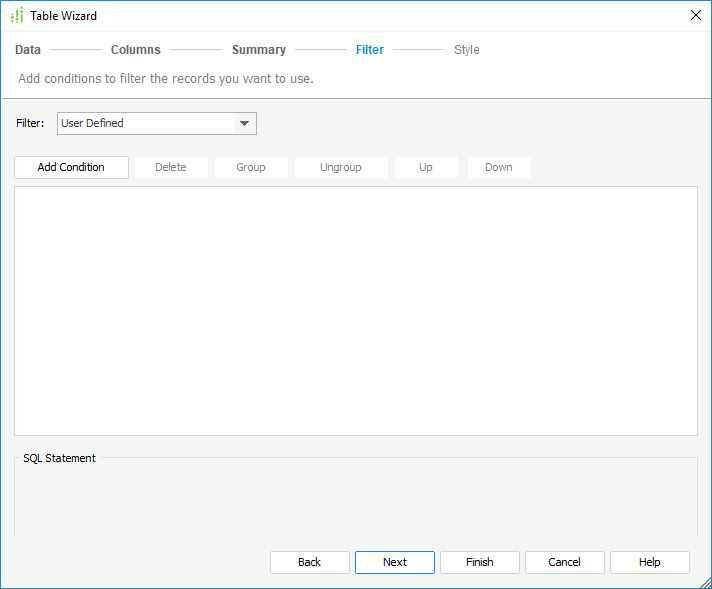
Task: Open Help for the Table Wizard
Action: [650, 562]
